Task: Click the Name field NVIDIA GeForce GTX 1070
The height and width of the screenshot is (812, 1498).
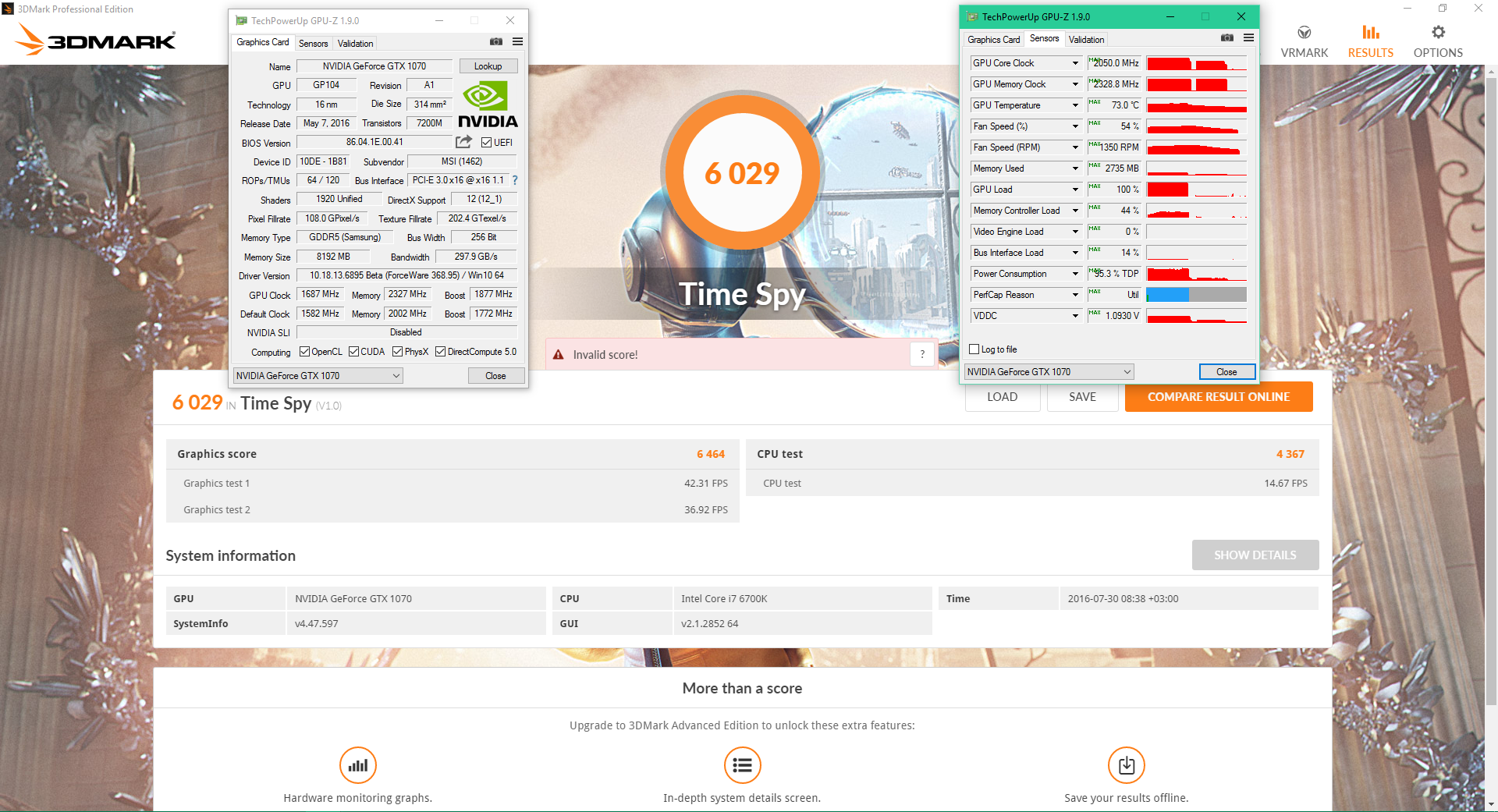Action: coord(374,66)
